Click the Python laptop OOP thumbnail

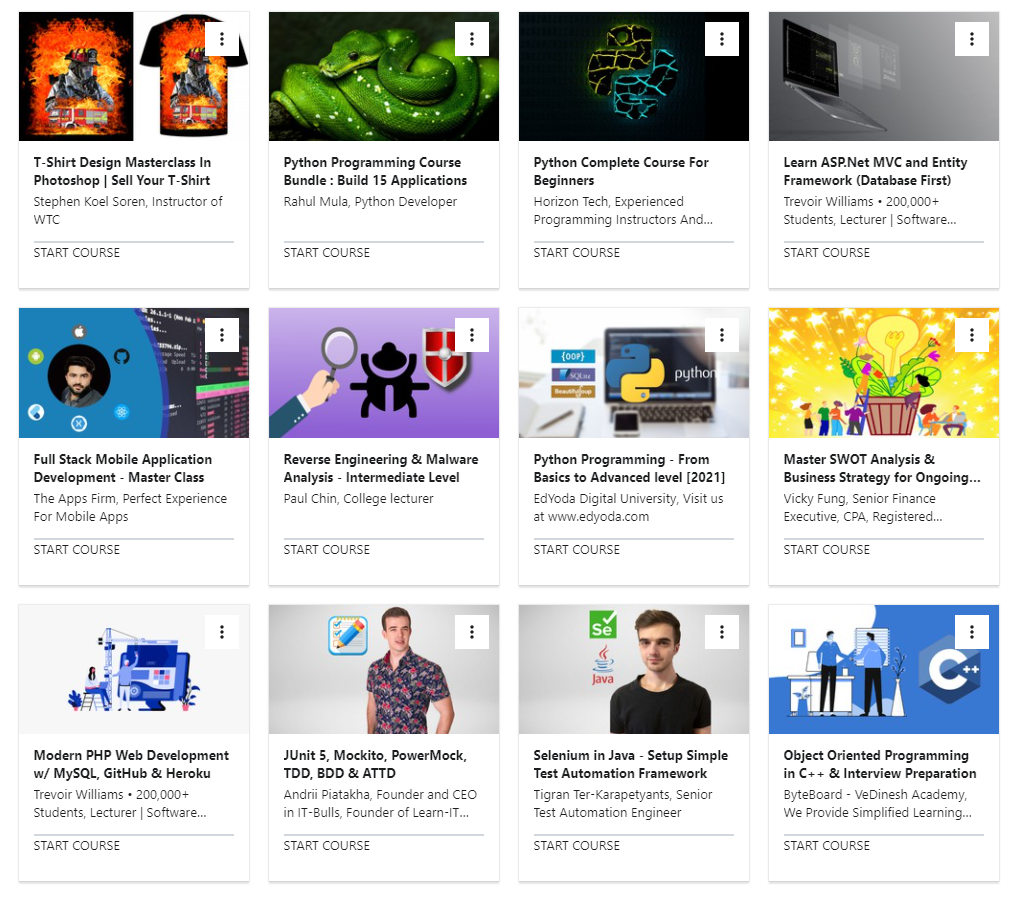click(x=634, y=373)
